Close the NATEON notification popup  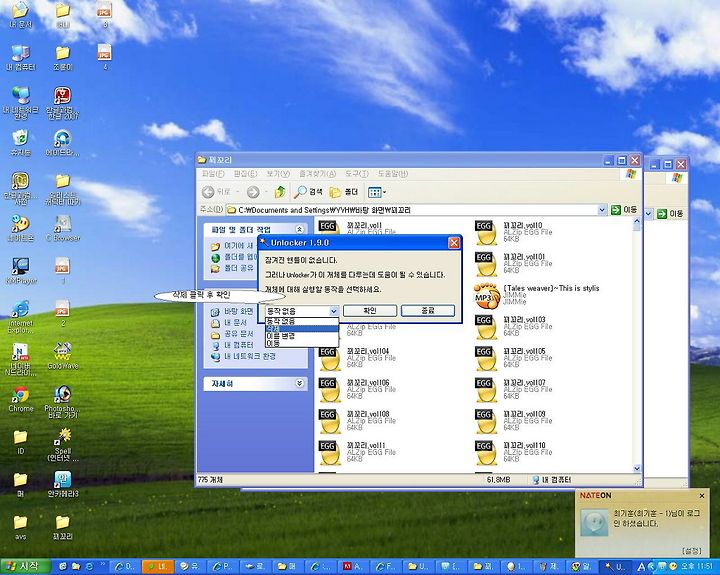tap(702, 496)
